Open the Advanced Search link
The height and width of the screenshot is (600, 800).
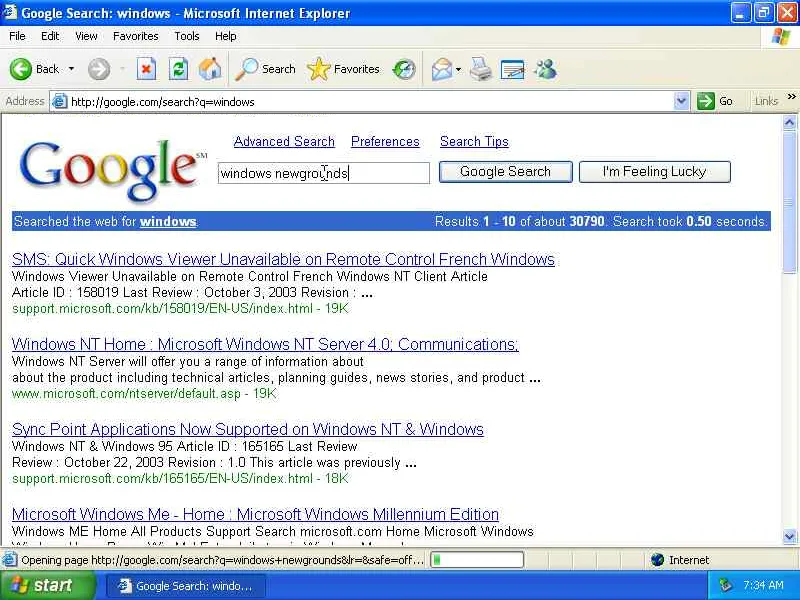click(284, 141)
